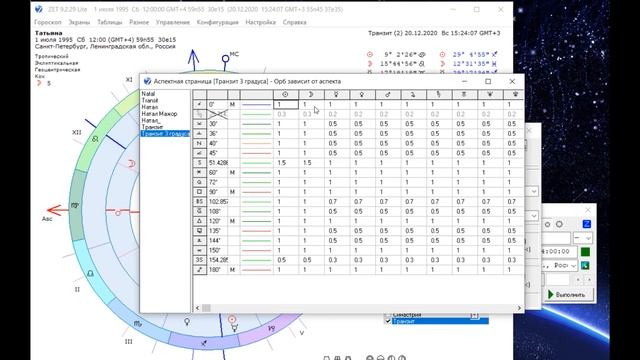
Task: Select the semi-sextile 30° aspect row icon
Action: (200, 124)
